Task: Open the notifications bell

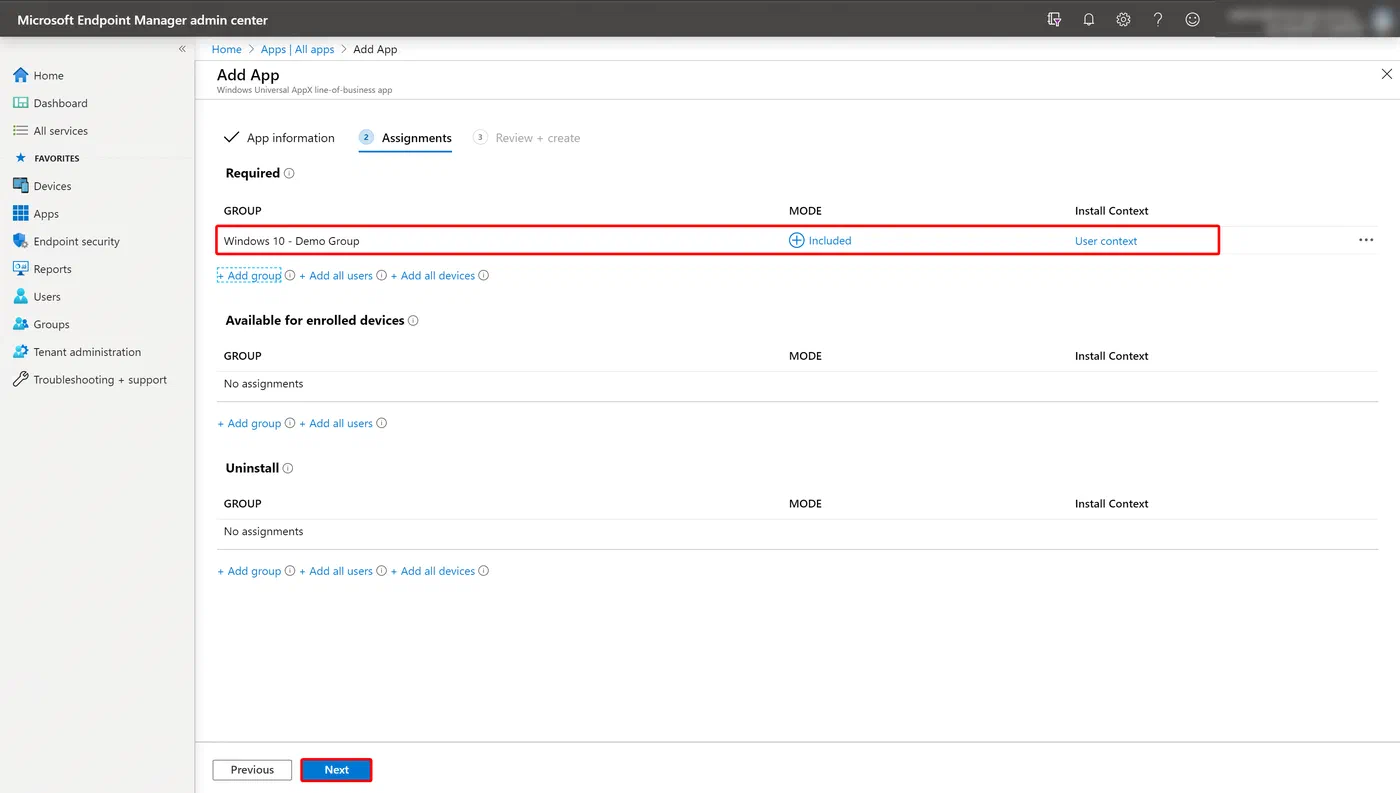Action: 1089,19
